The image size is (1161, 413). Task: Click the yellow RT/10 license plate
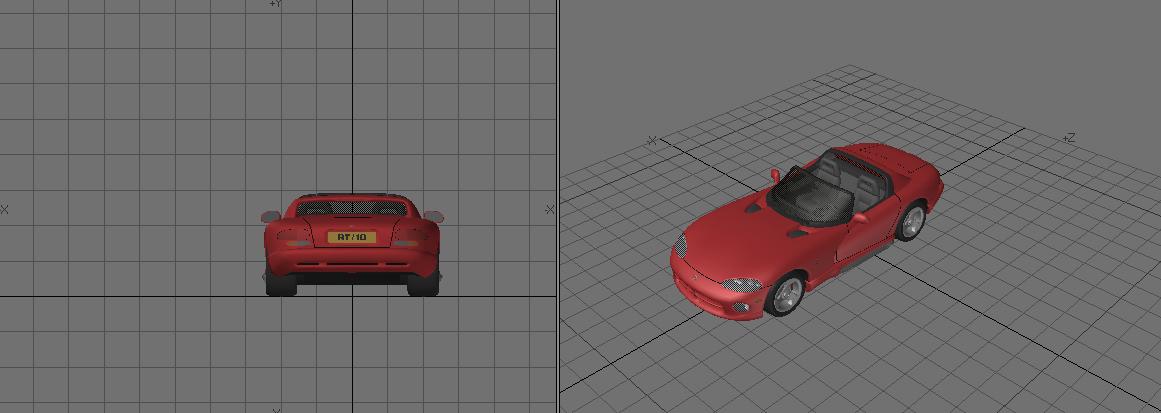352,237
